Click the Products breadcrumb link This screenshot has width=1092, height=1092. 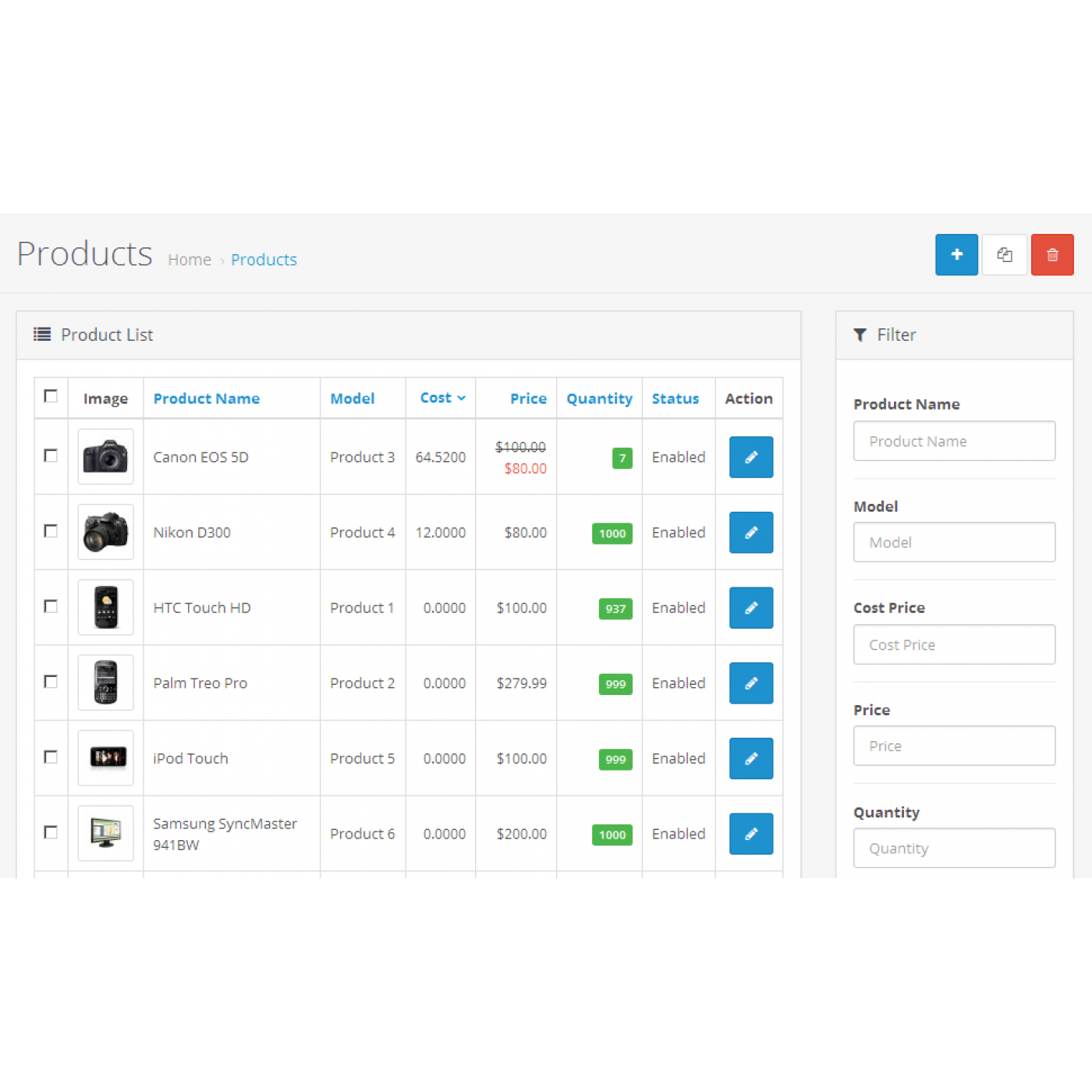pyautogui.click(x=264, y=260)
